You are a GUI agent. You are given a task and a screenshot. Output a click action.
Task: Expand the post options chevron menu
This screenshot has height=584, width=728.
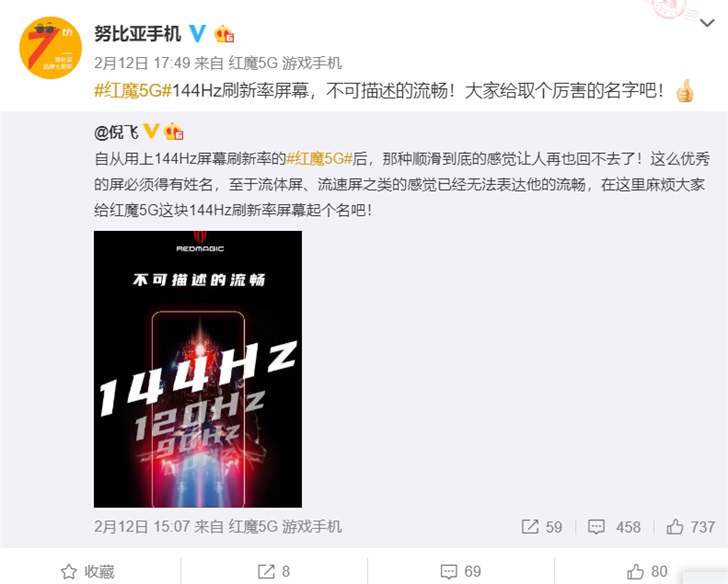point(707,23)
